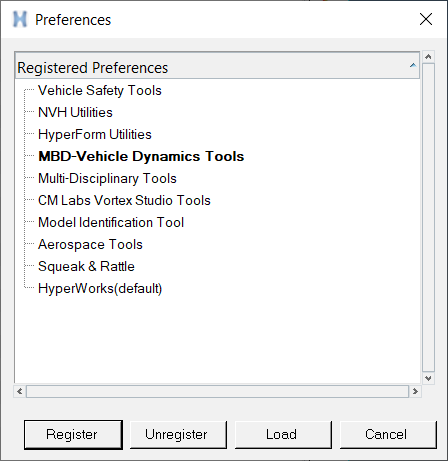The image size is (448, 461).
Task: Click the vertical scrollbar up arrow
Action: click(428, 57)
